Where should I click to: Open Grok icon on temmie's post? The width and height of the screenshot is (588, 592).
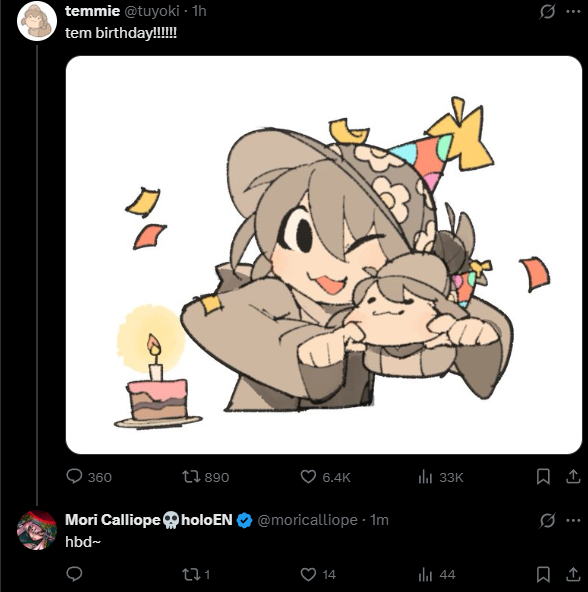(547, 12)
